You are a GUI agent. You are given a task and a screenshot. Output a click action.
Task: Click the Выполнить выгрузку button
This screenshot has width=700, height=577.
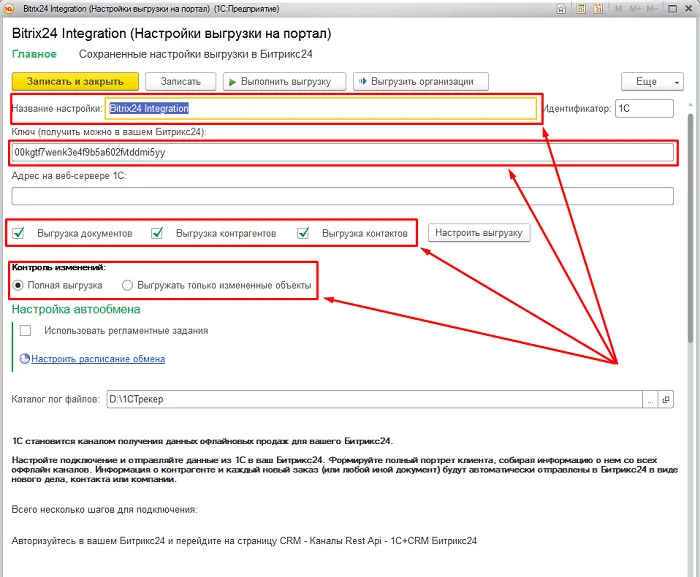[x=284, y=81]
